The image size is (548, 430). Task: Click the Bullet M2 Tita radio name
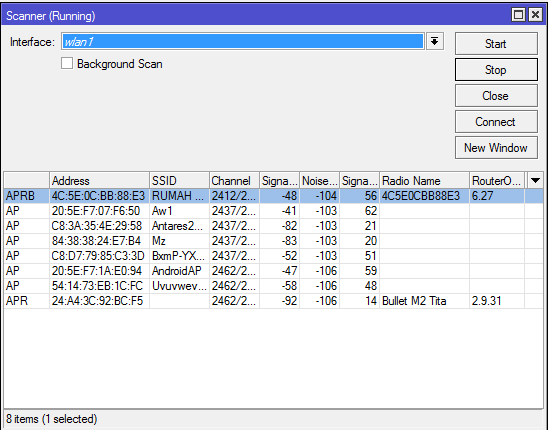(x=414, y=301)
